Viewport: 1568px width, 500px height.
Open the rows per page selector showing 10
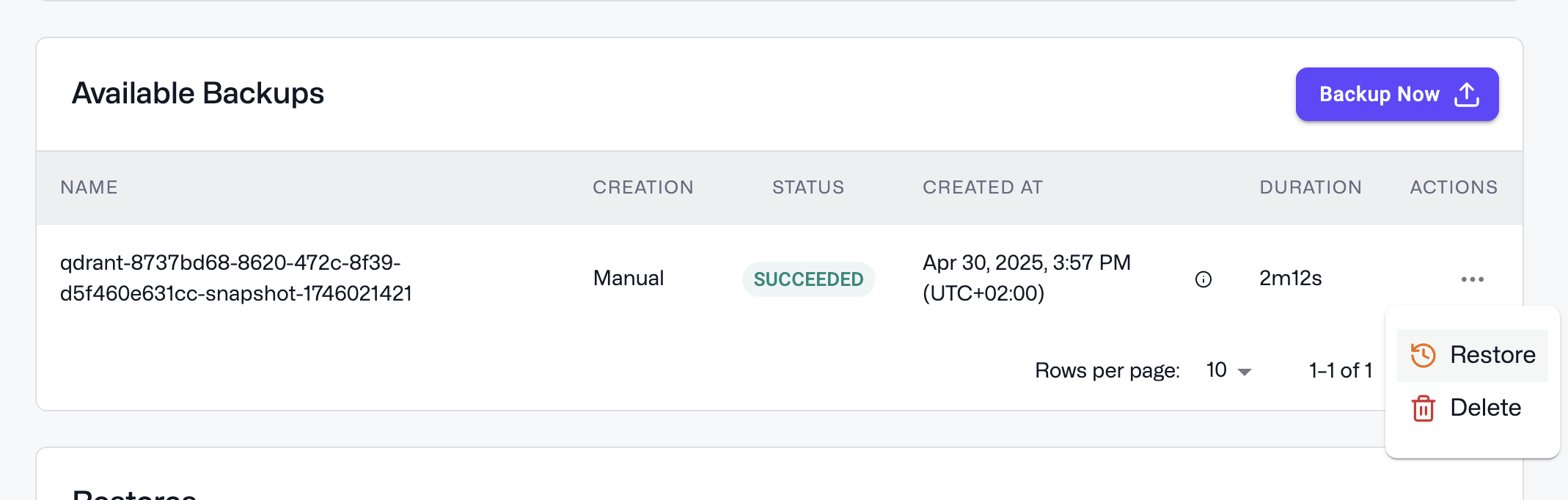click(1217, 370)
